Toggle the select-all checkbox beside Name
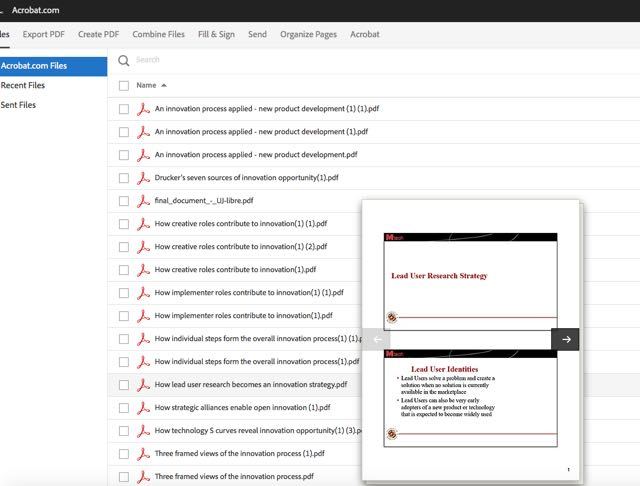640x486 pixels. [x=124, y=86]
